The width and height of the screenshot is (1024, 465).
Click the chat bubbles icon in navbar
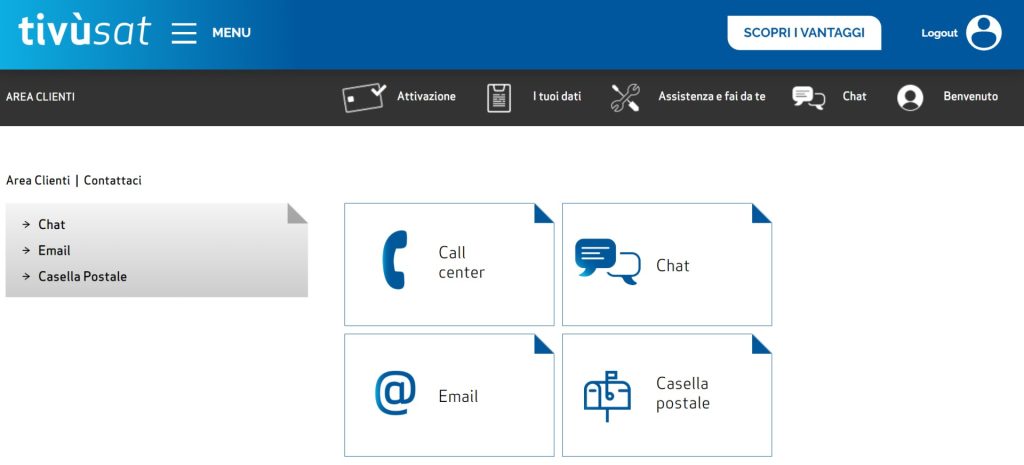coord(808,97)
